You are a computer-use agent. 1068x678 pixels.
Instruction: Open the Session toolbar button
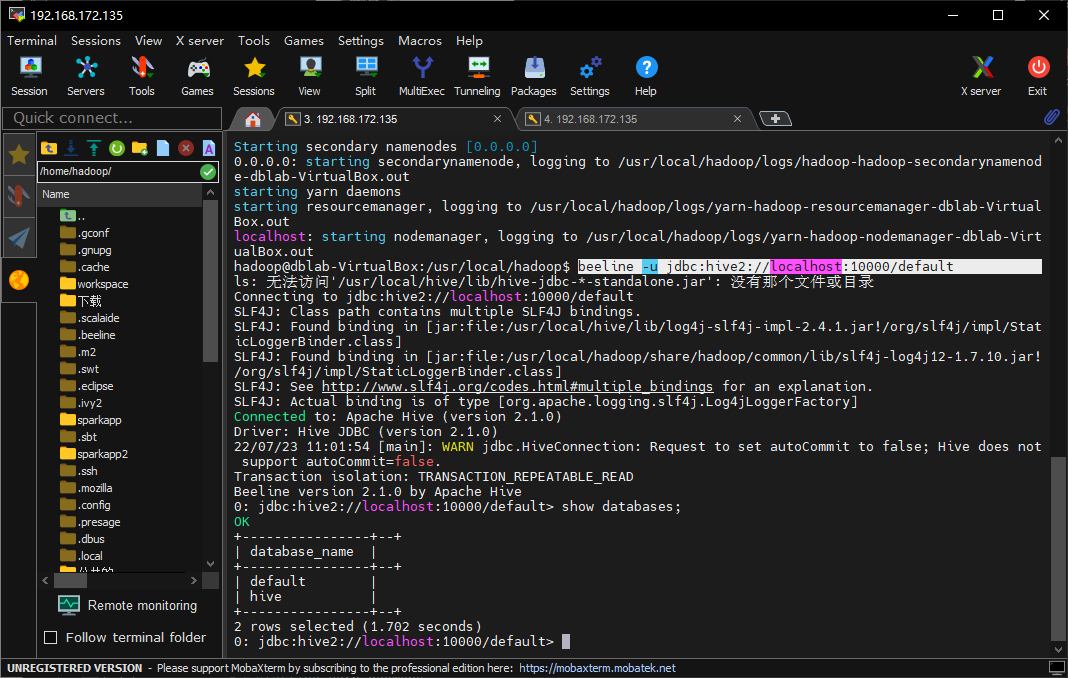29,76
